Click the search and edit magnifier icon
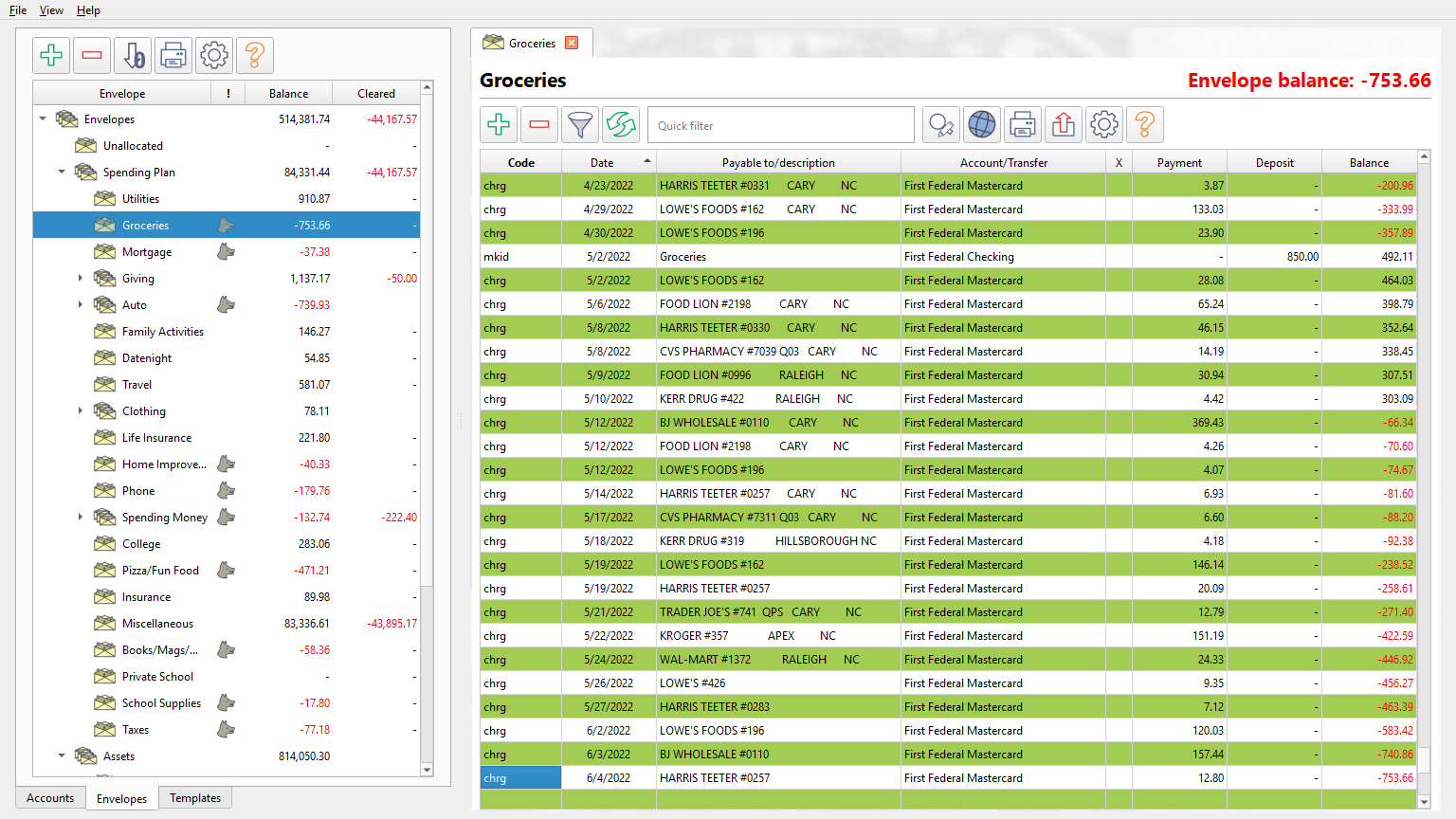 click(941, 124)
